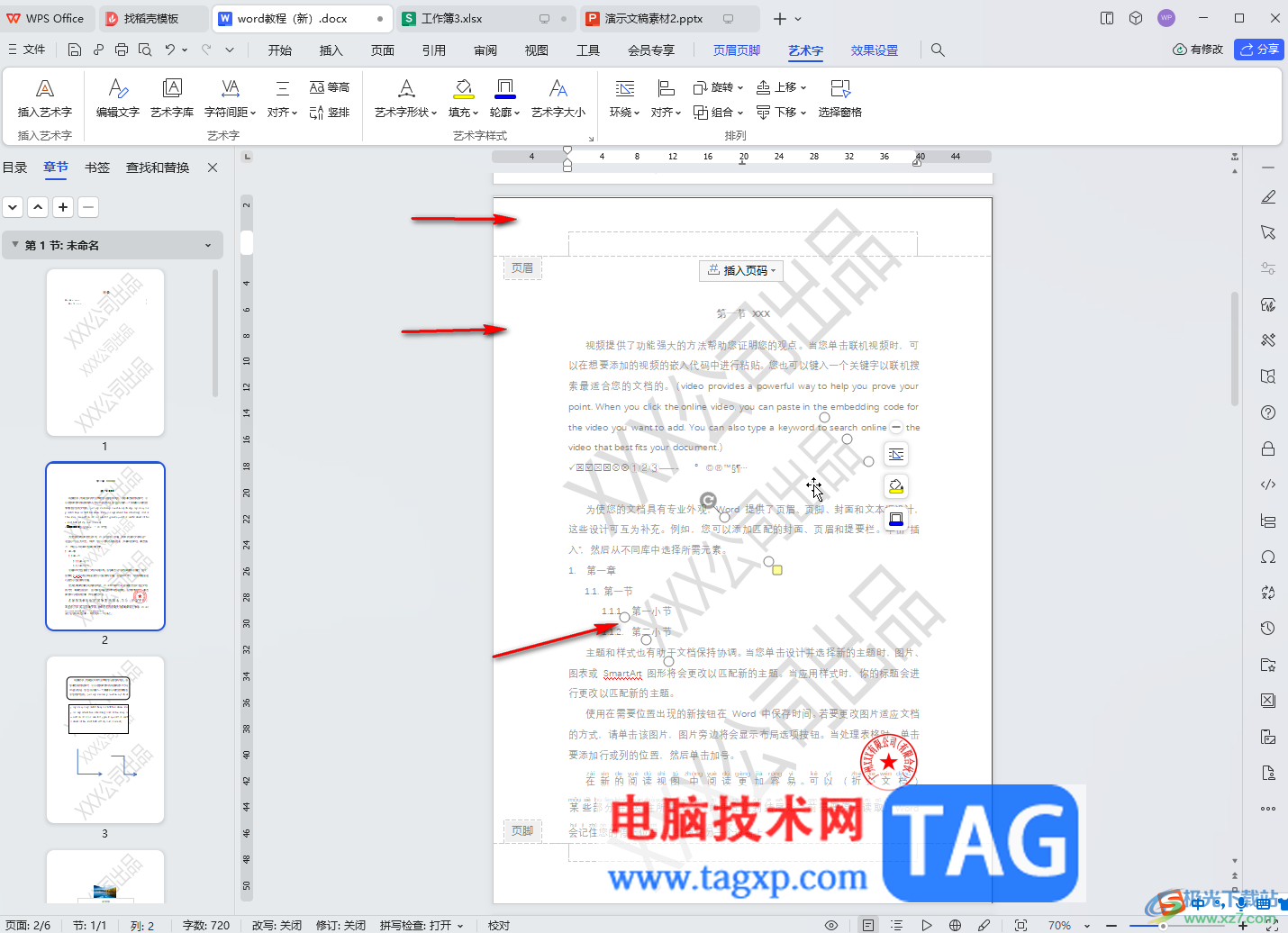Click the Print icon in quick access toolbar
This screenshot has height=933, width=1288.
[122, 50]
